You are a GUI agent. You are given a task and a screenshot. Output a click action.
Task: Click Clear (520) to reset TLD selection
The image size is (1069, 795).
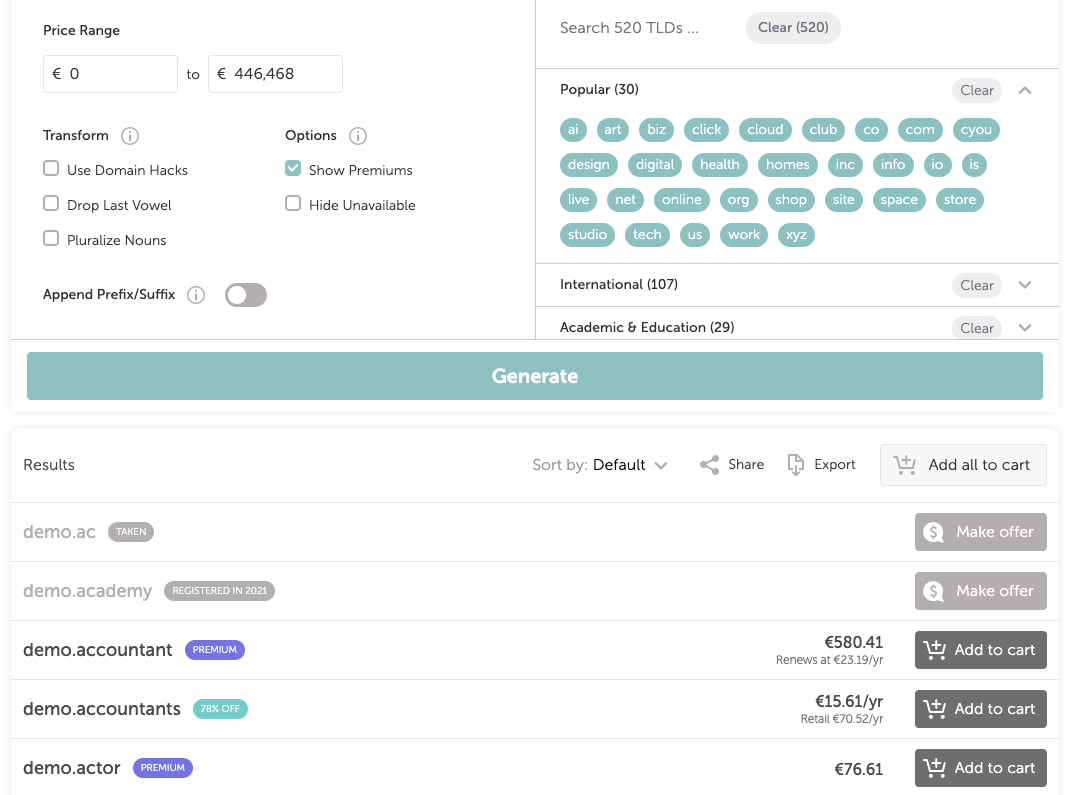click(793, 27)
